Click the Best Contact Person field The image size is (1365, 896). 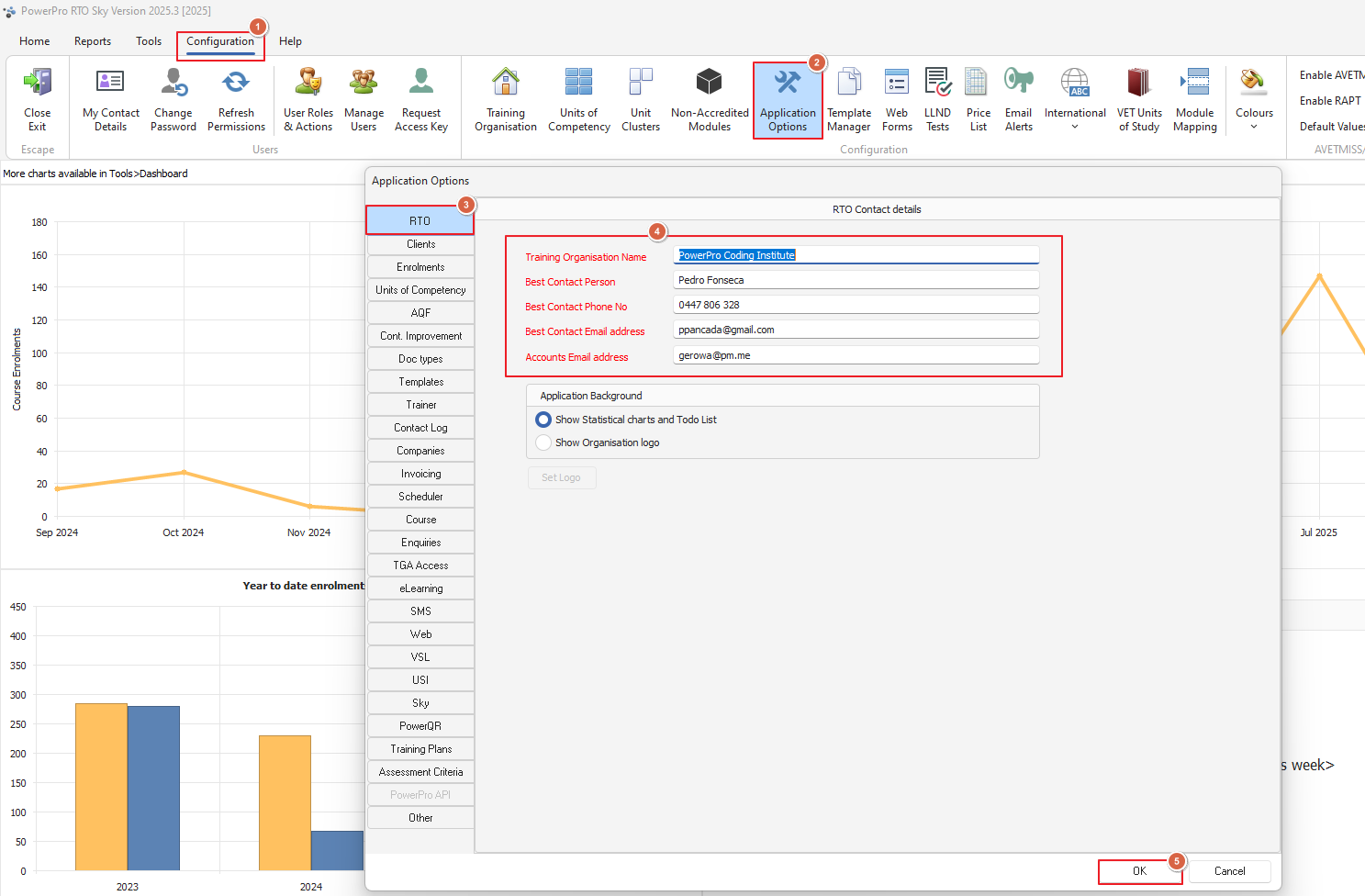coord(856,280)
